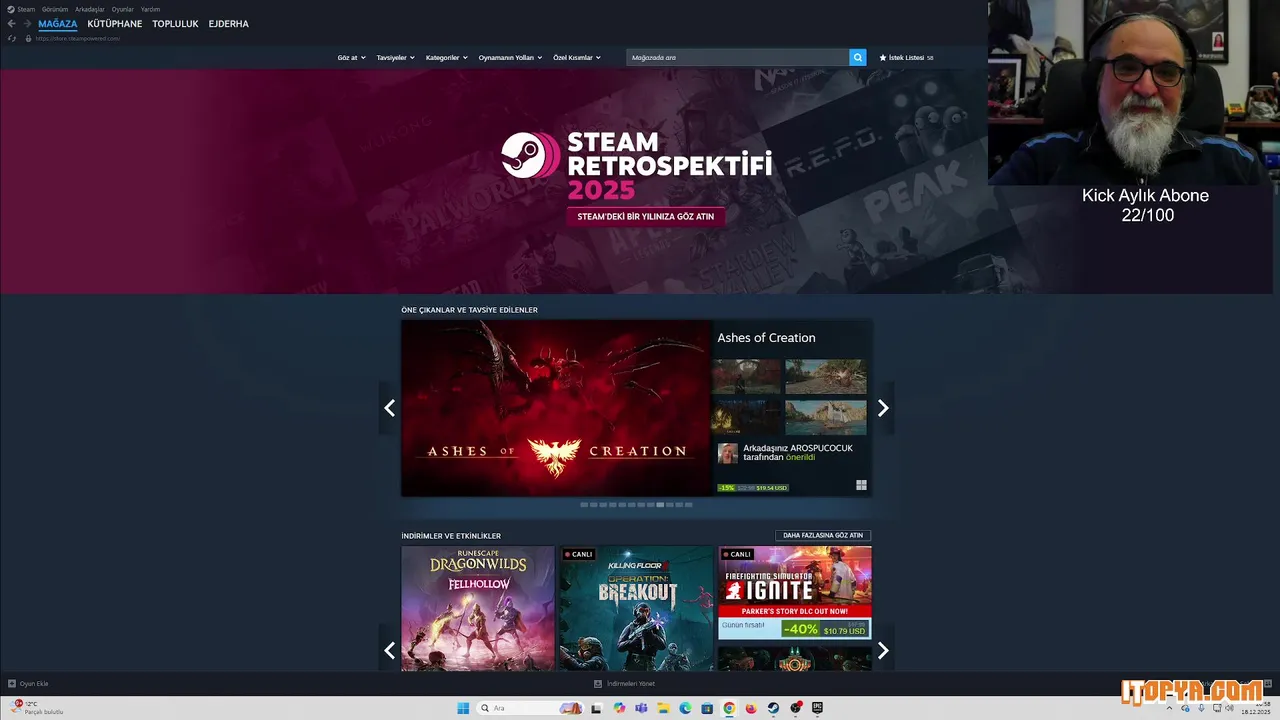This screenshot has height=720, width=1280.
Task: Switch to Google Chrome in the taskbar
Action: 729,708
